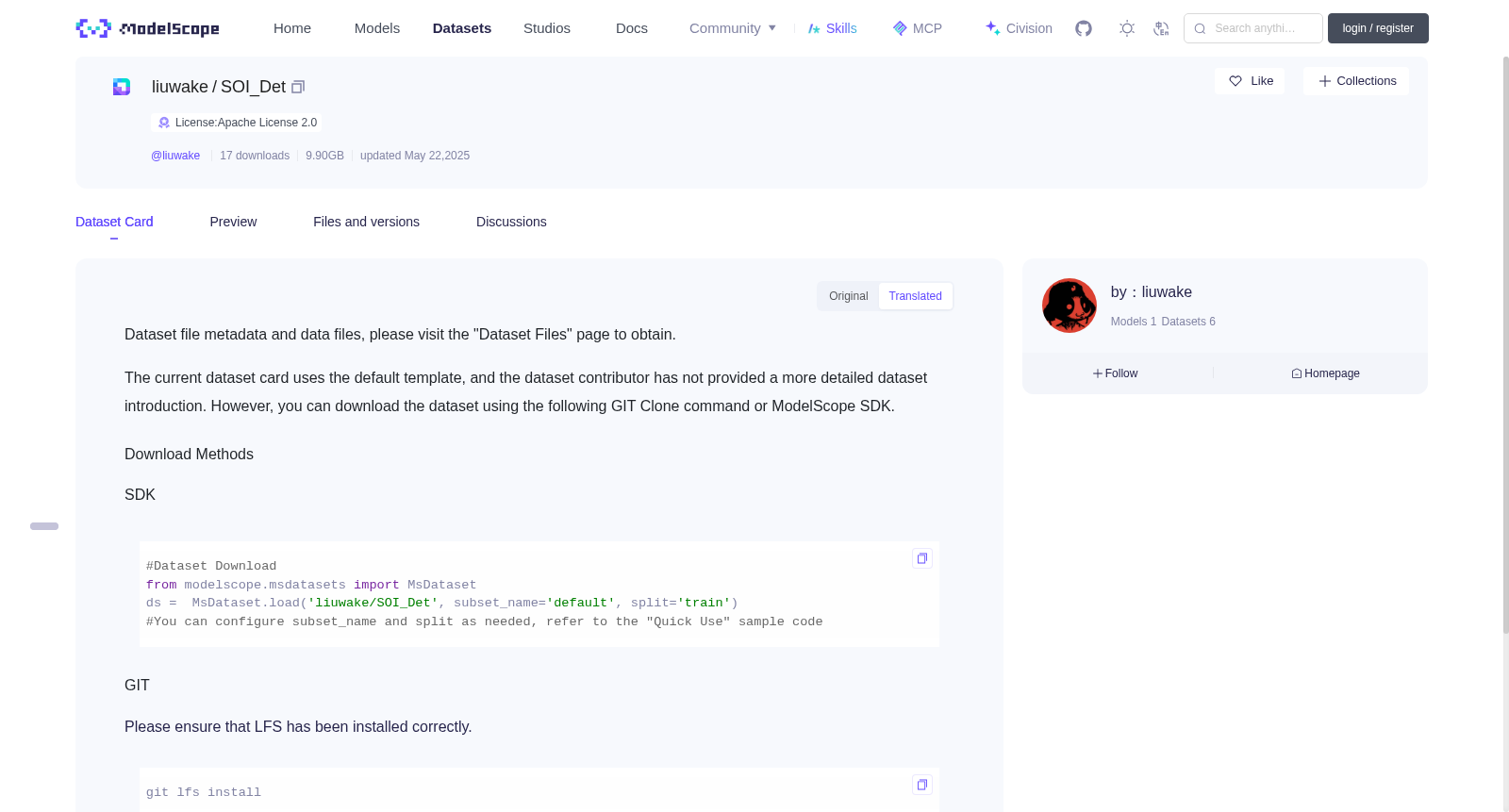Image resolution: width=1509 pixels, height=812 pixels.
Task: Open the Discussions tab
Action: coord(511,222)
